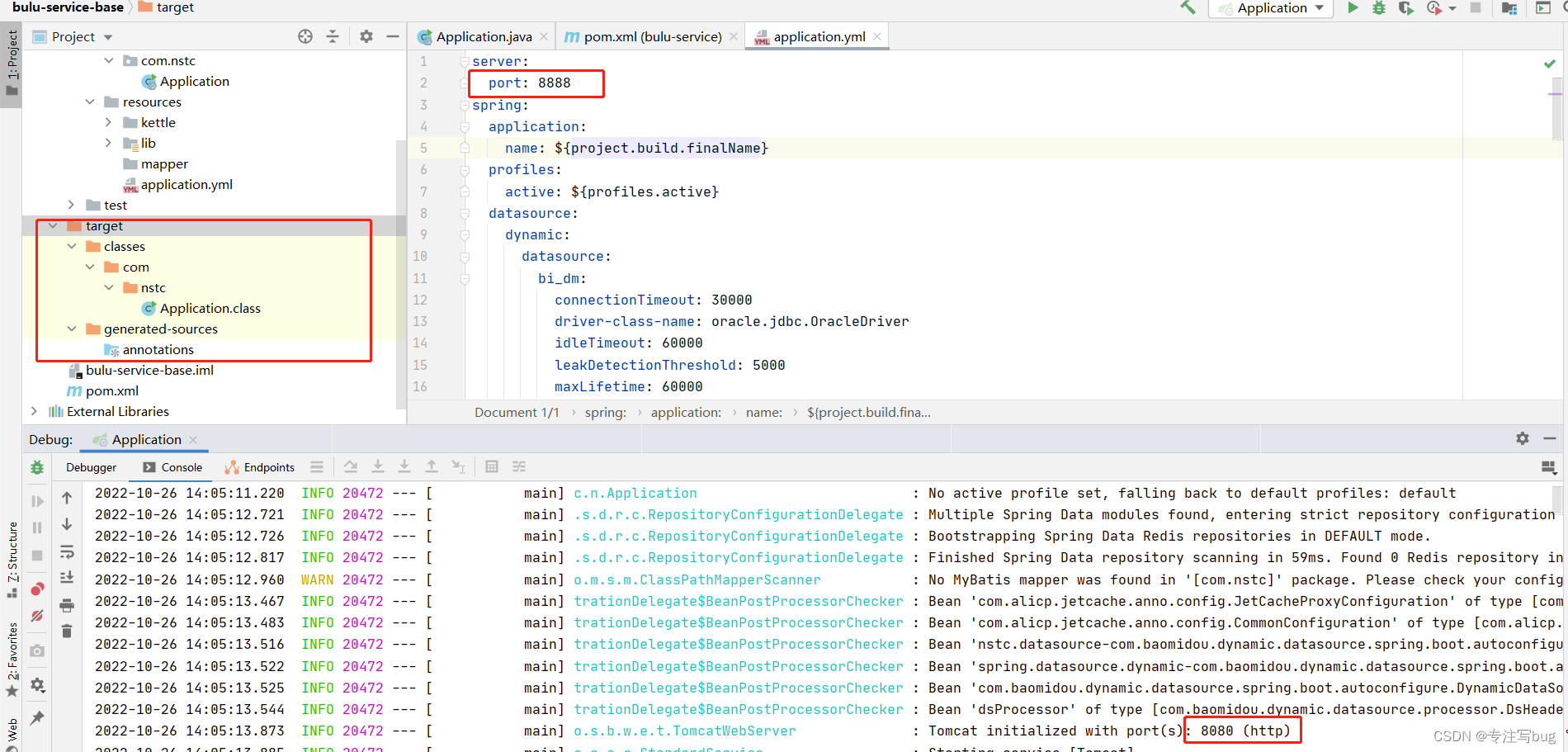This screenshot has height=752, width=1568.
Task: Open View Breakpoints in the debug sidebar
Action: tap(36, 588)
